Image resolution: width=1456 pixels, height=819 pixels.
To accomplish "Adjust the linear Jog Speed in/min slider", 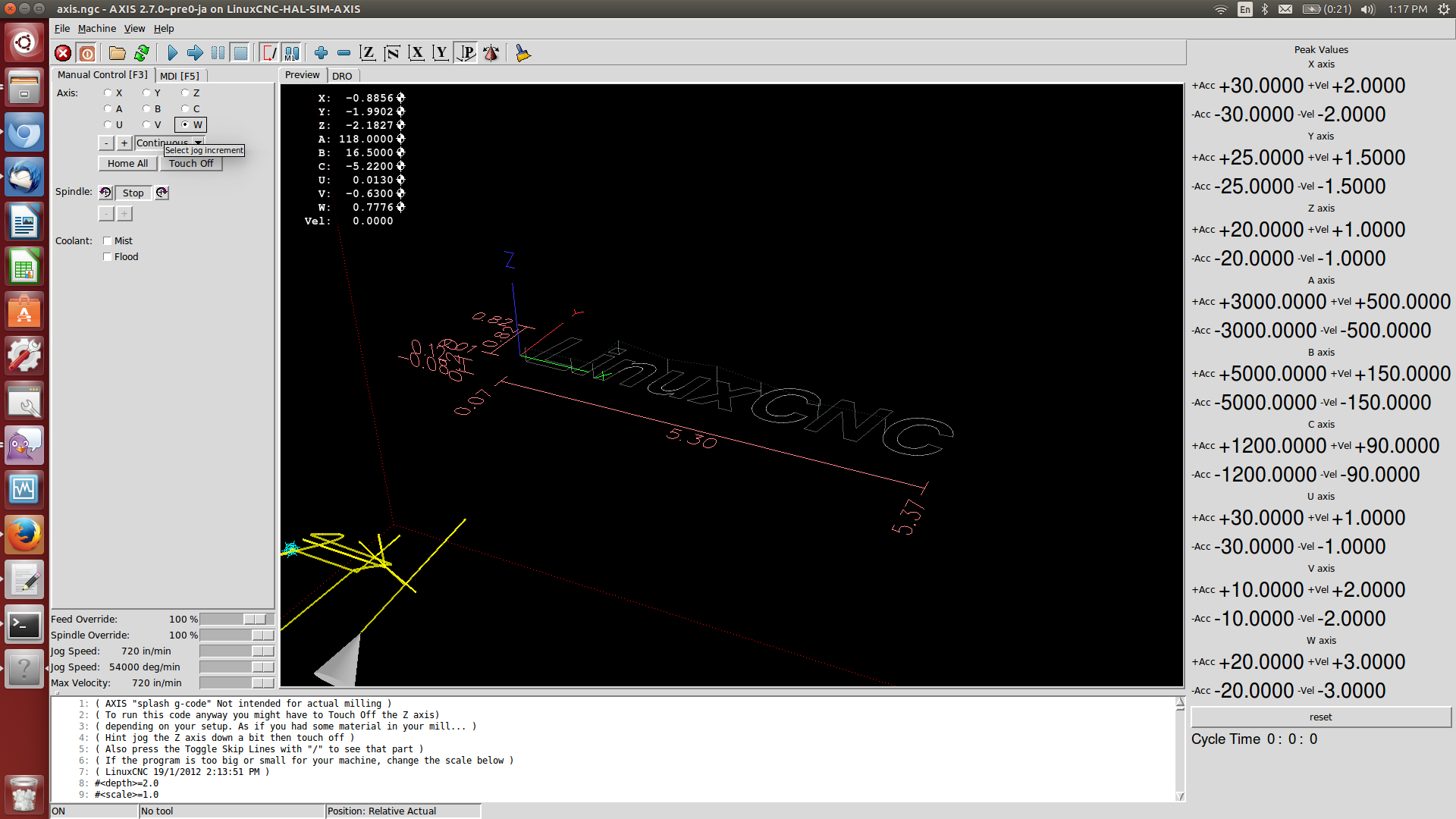I will pyautogui.click(x=237, y=651).
